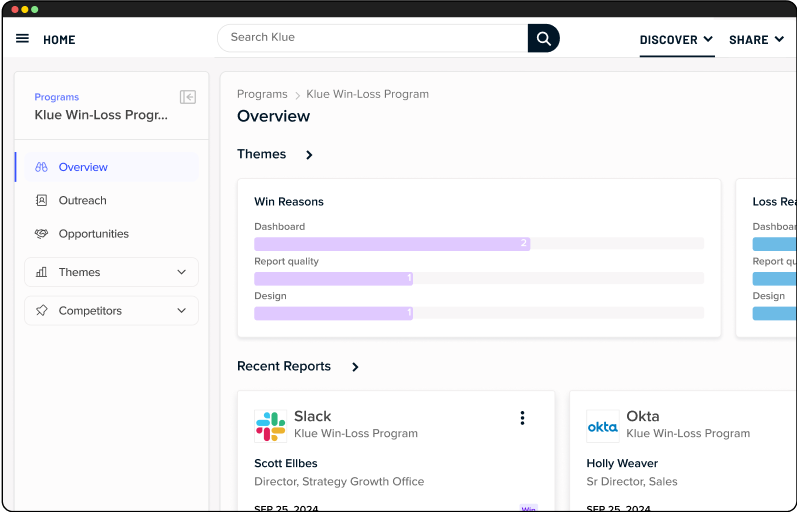
Task: Expand the Themes sidebar section
Action: 181,272
